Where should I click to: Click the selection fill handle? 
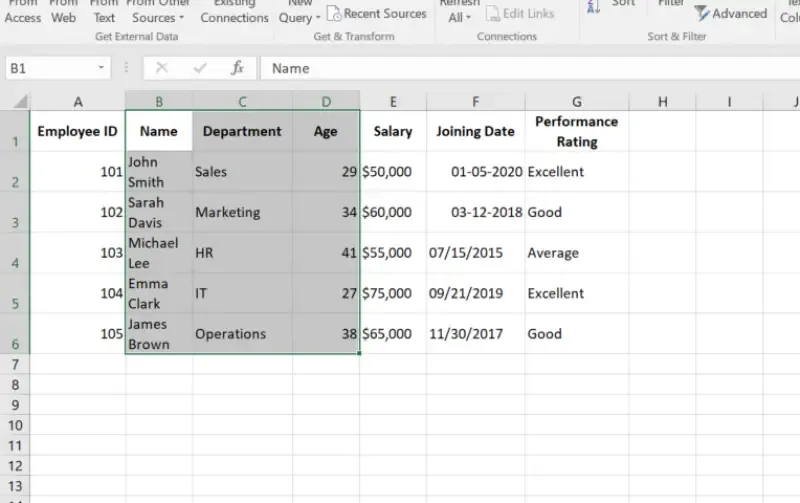click(359, 353)
